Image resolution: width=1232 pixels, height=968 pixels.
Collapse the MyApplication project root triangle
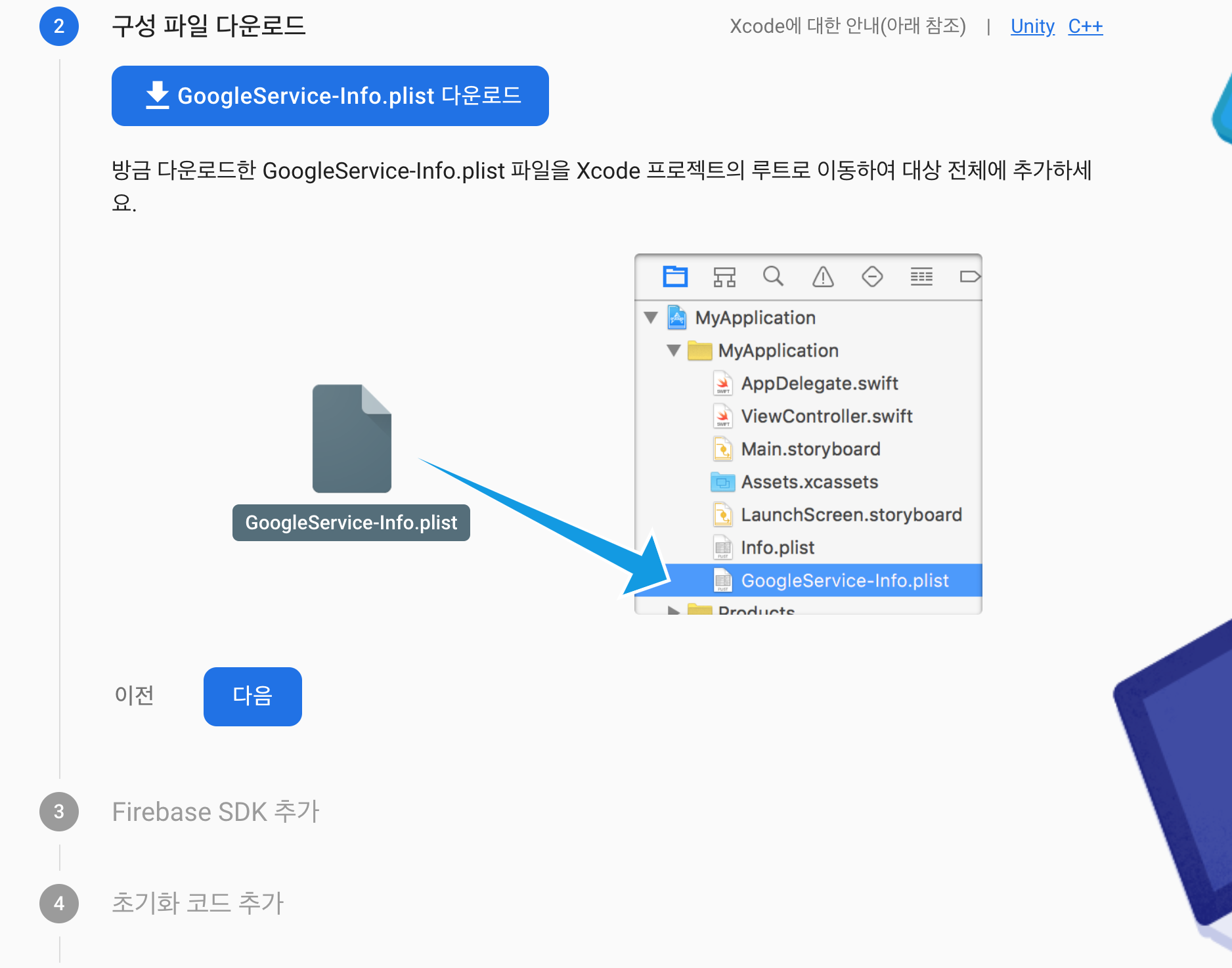click(651, 318)
